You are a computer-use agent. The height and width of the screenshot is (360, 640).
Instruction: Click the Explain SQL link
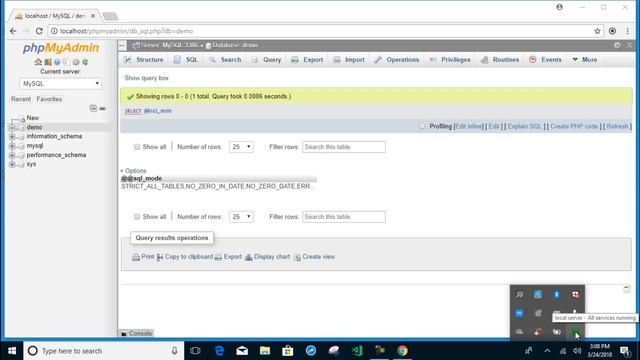(525, 127)
